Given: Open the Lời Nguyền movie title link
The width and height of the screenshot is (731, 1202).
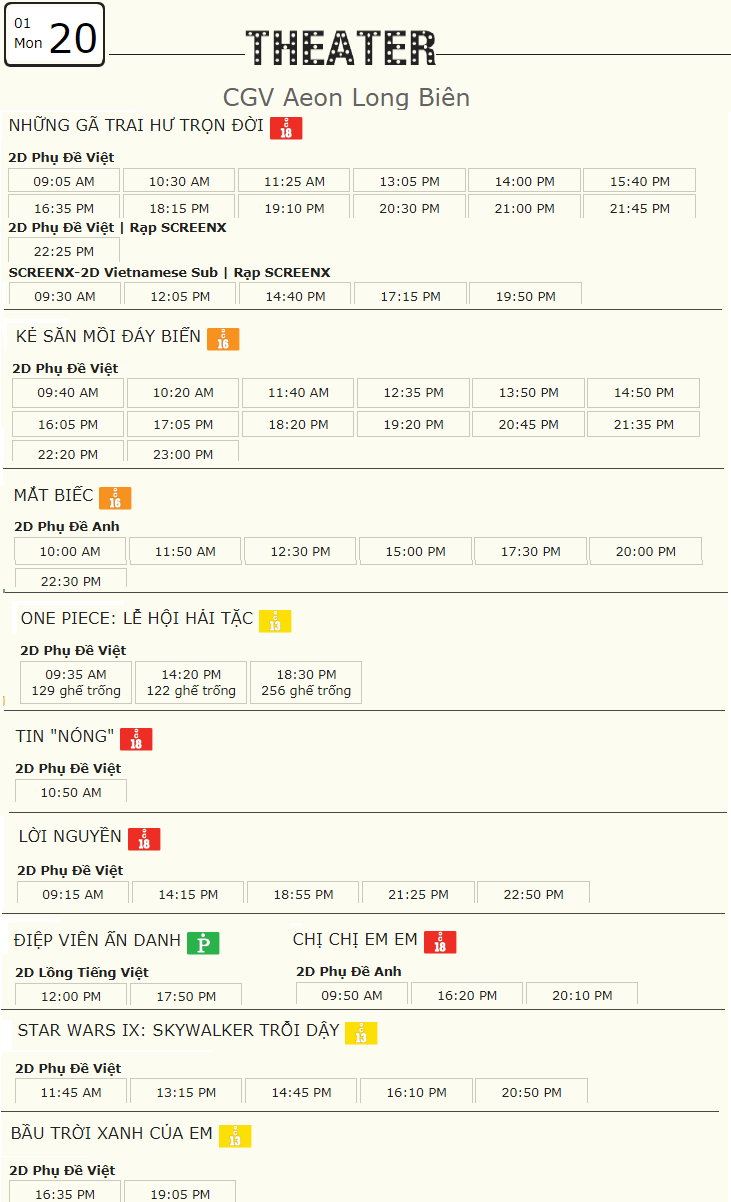Looking at the screenshot, I should tap(70, 836).
